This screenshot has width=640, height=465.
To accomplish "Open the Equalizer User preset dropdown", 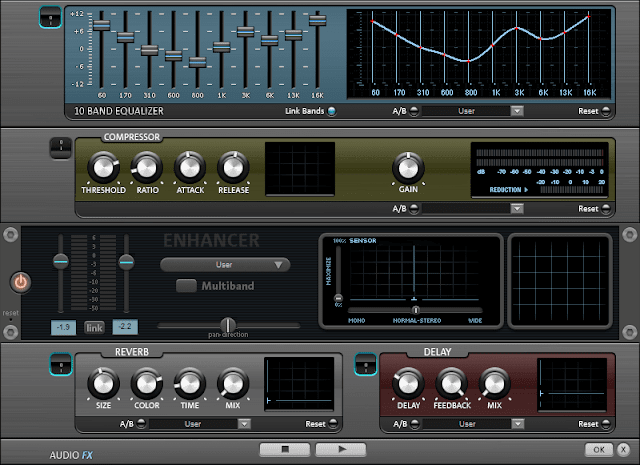I will [518, 111].
